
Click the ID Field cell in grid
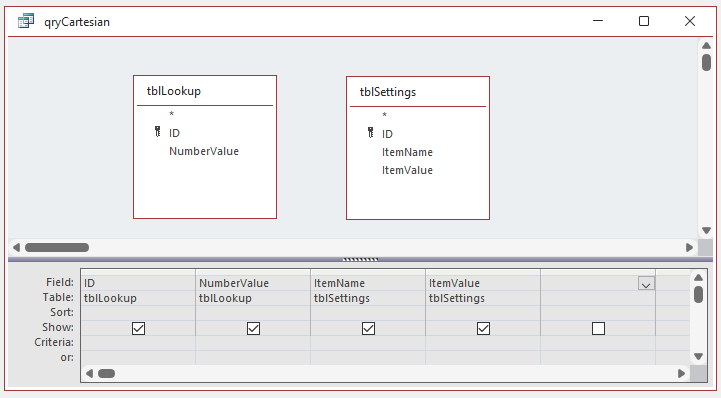pos(138,283)
